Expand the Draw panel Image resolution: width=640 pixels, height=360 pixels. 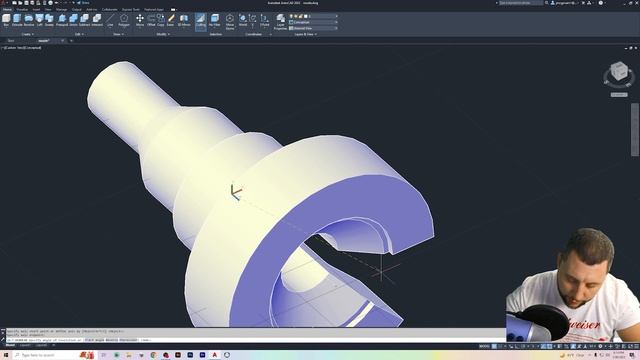point(118,34)
